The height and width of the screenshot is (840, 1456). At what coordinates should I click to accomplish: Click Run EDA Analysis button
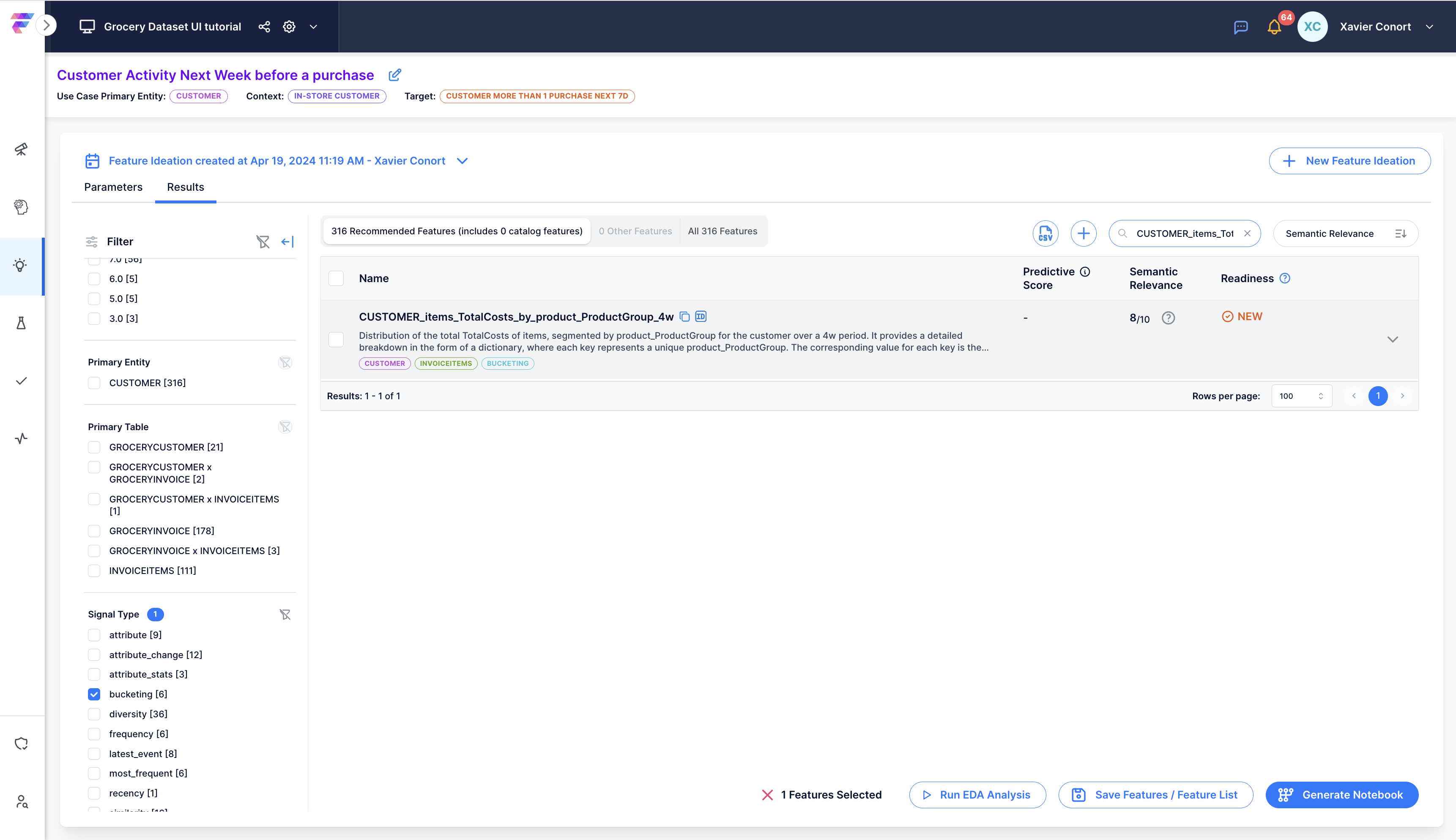coord(977,795)
